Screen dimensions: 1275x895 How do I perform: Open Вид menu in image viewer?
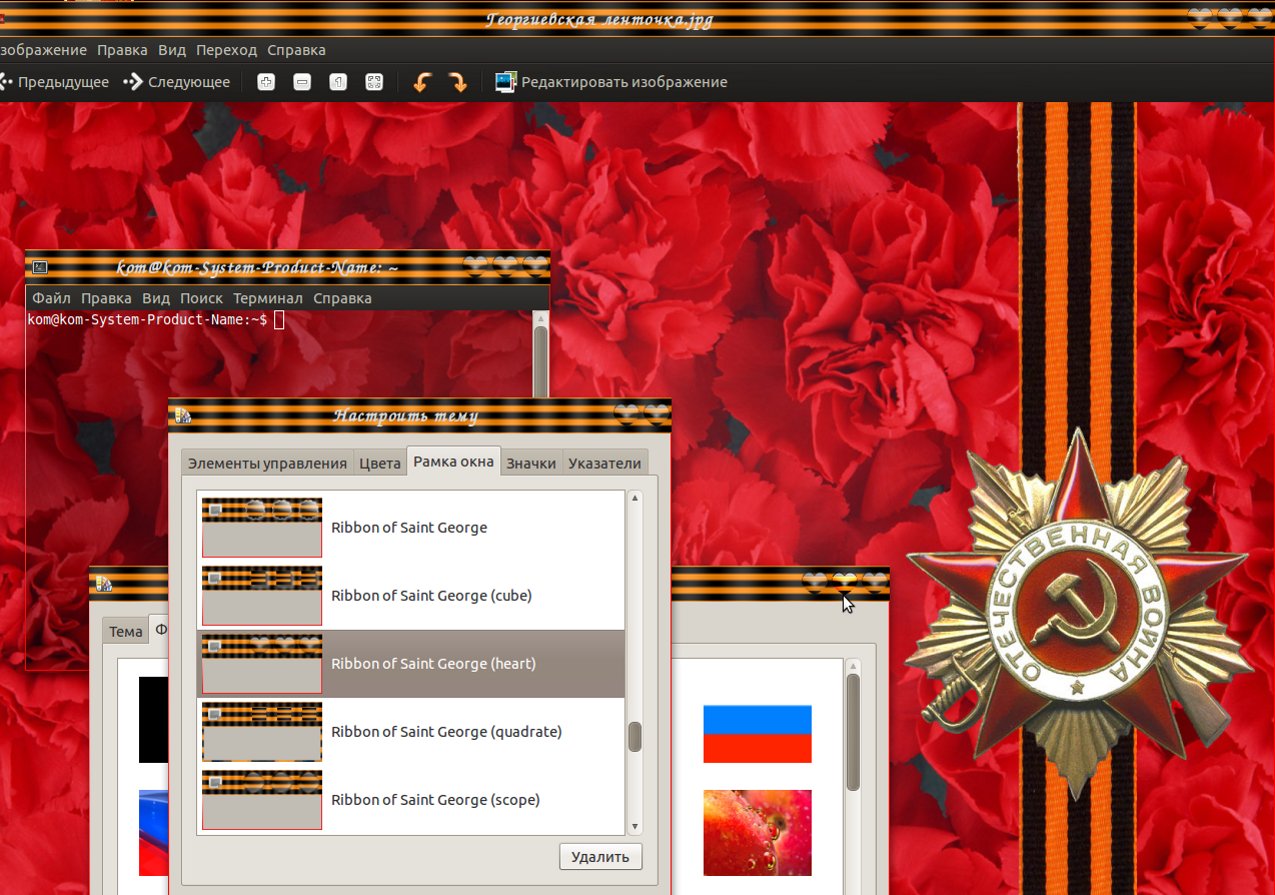[x=172, y=50]
